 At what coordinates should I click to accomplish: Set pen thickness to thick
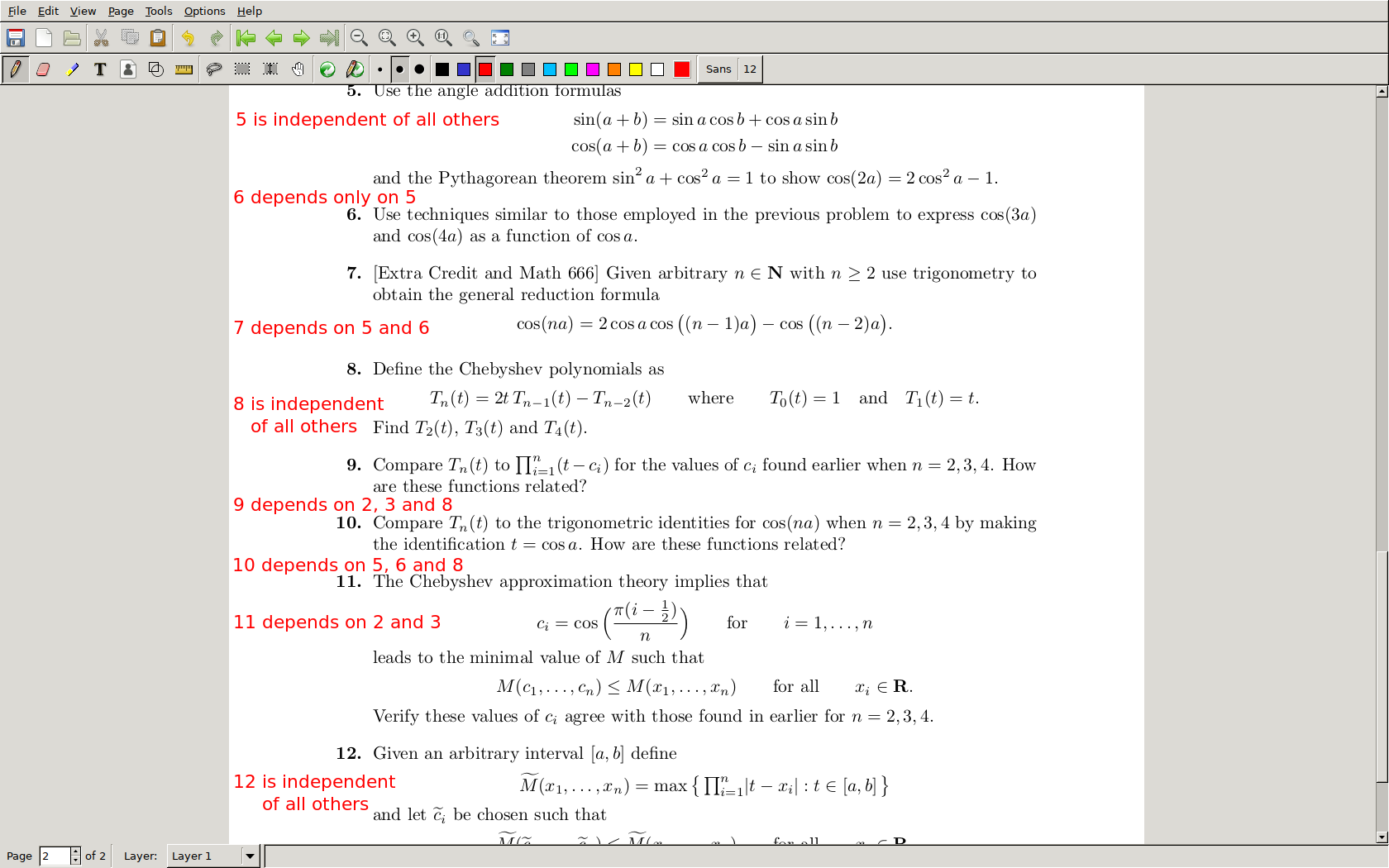click(419, 69)
